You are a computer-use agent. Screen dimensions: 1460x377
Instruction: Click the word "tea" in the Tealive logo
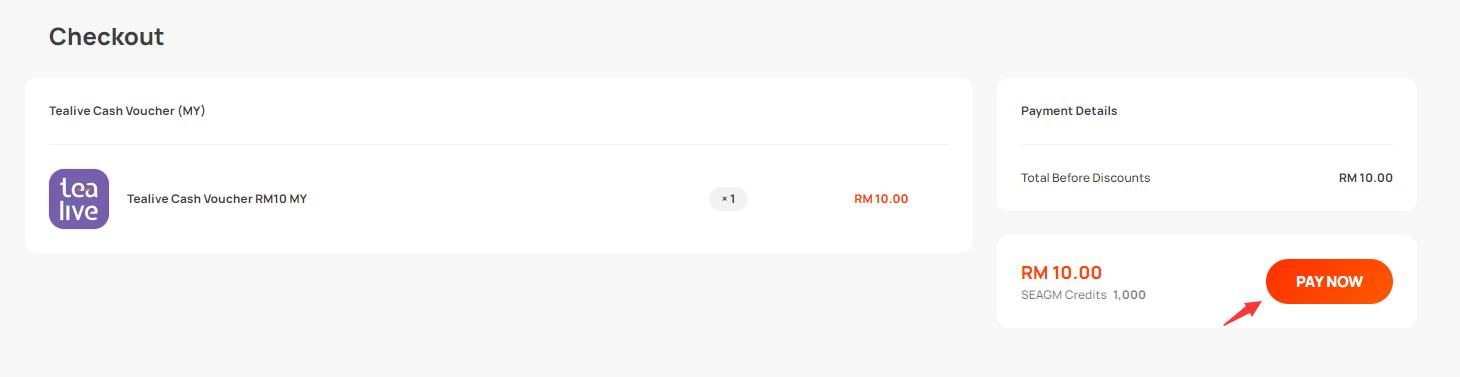point(79,188)
